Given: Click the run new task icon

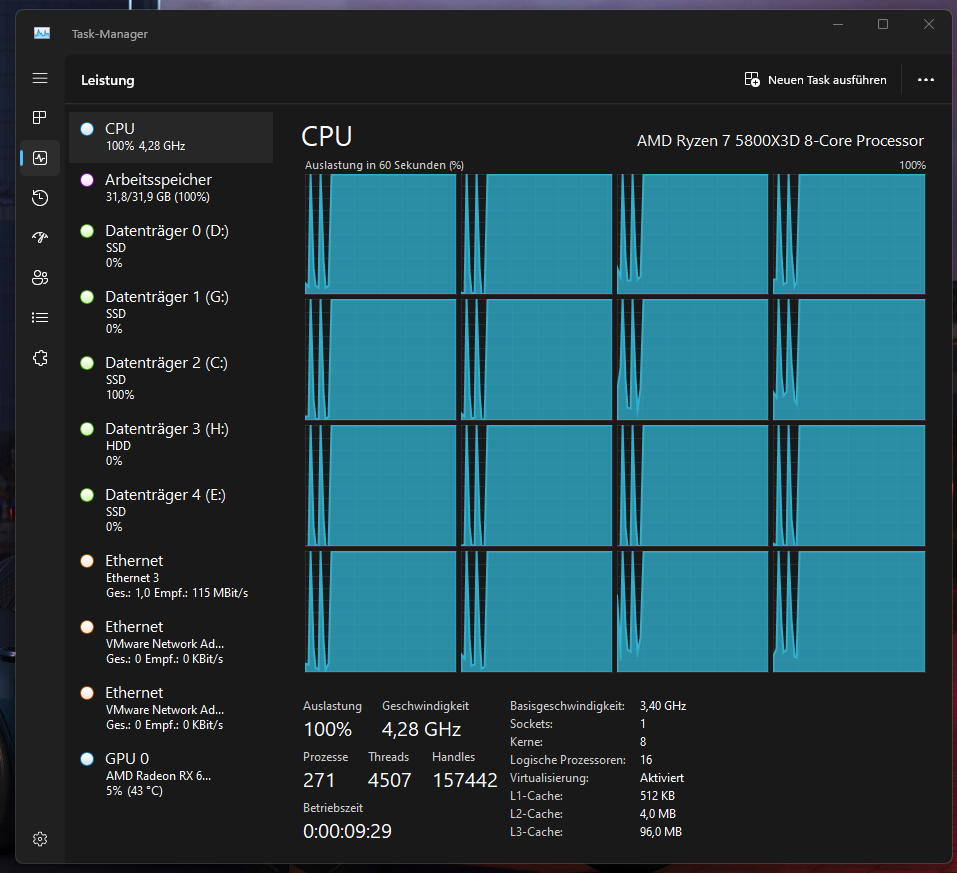Looking at the screenshot, I should 752,79.
